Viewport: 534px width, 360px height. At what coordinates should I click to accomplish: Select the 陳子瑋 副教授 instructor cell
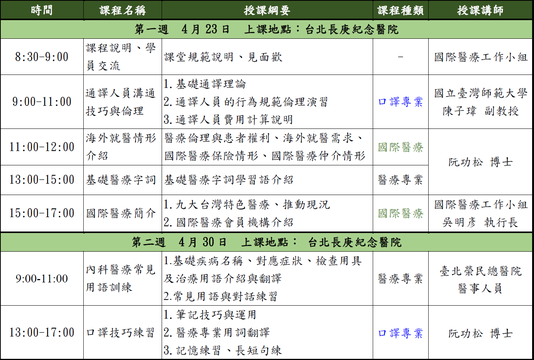pos(481,101)
